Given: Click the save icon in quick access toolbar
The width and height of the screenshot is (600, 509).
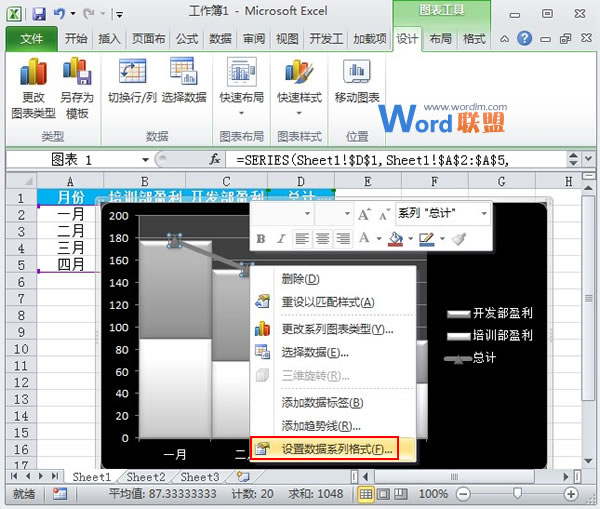Looking at the screenshot, I should pyautogui.click(x=39, y=15).
